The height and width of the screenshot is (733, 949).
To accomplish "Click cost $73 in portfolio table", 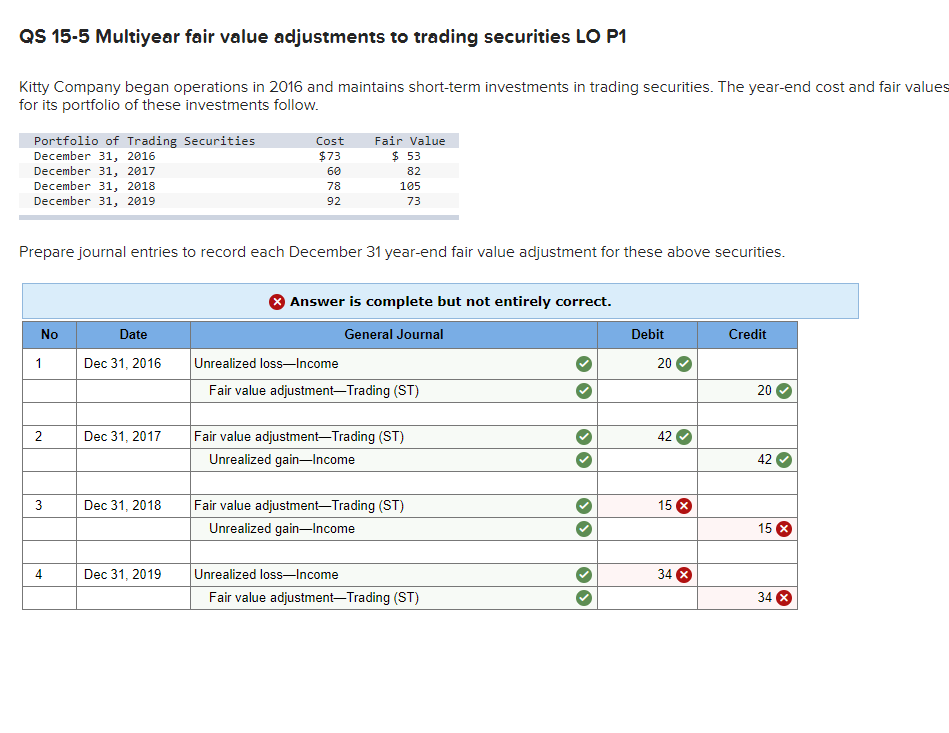I will [x=330, y=156].
